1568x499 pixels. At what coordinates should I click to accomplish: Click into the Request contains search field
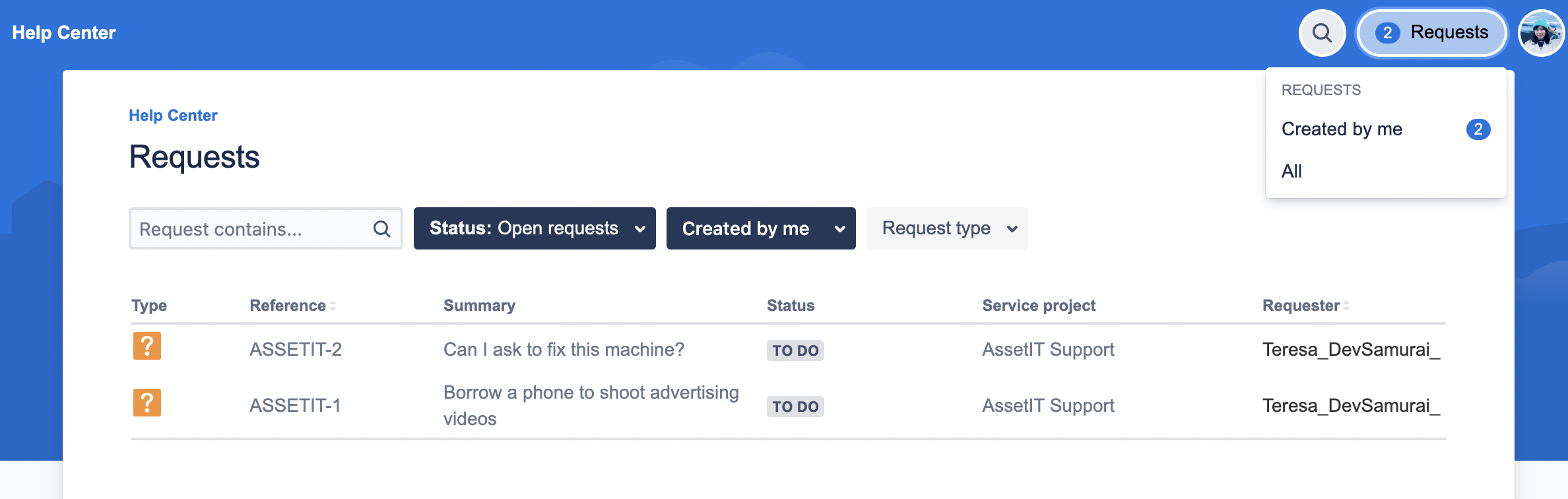251,229
